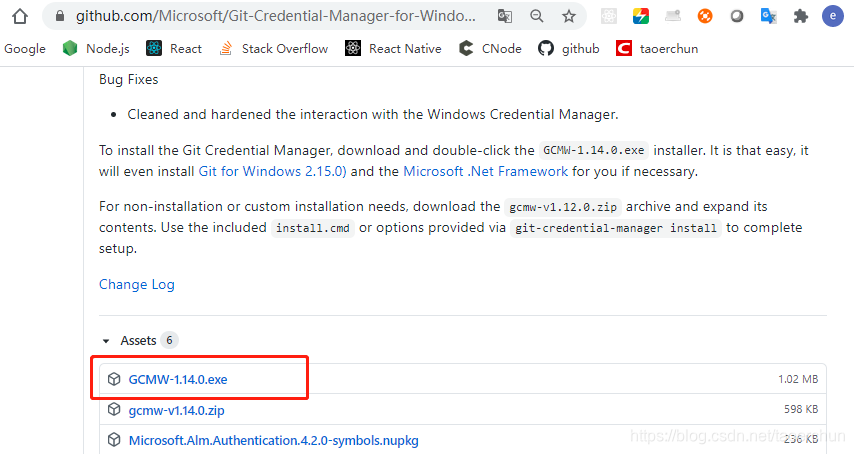The height and width of the screenshot is (454, 854).
Task: Select the GitHub URL in address bar
Action: point(276,16)
